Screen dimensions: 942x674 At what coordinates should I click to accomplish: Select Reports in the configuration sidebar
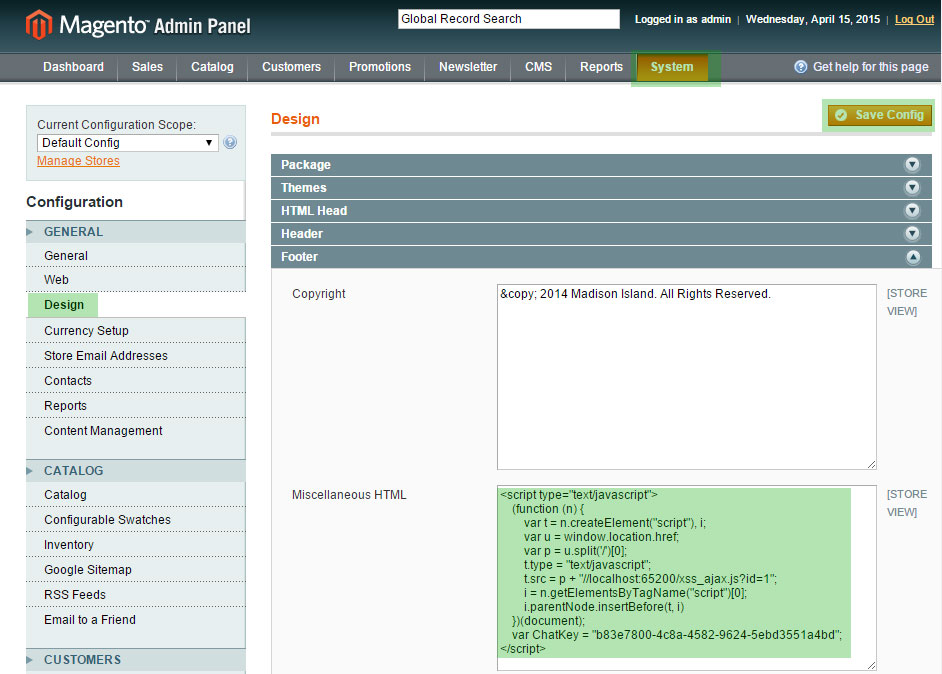tap(136, 406)
